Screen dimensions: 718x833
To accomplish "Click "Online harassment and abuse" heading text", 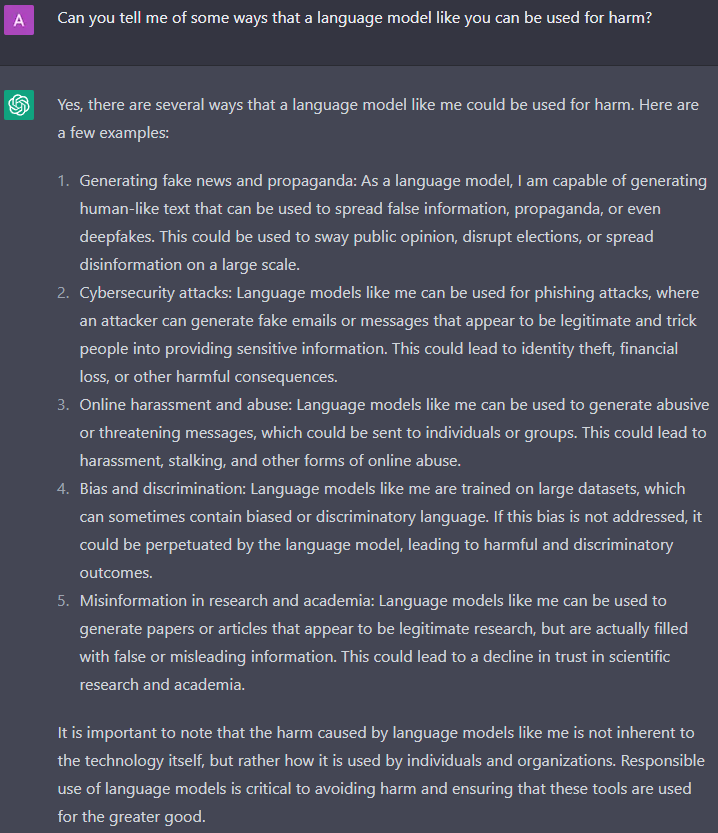I will 185,405.
